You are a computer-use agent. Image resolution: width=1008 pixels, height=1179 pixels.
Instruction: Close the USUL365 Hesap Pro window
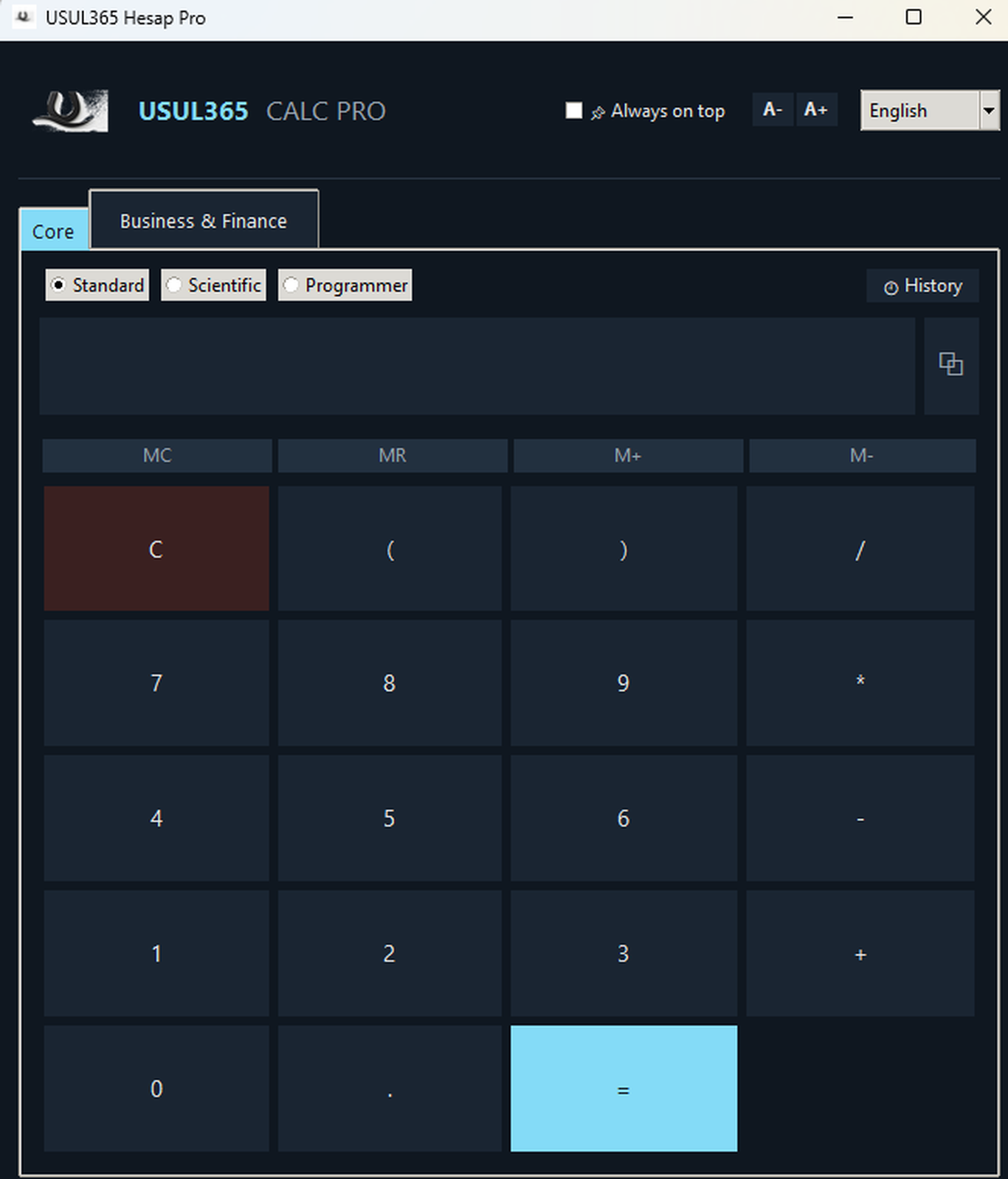pyautogui.click(x=983, y=17)
